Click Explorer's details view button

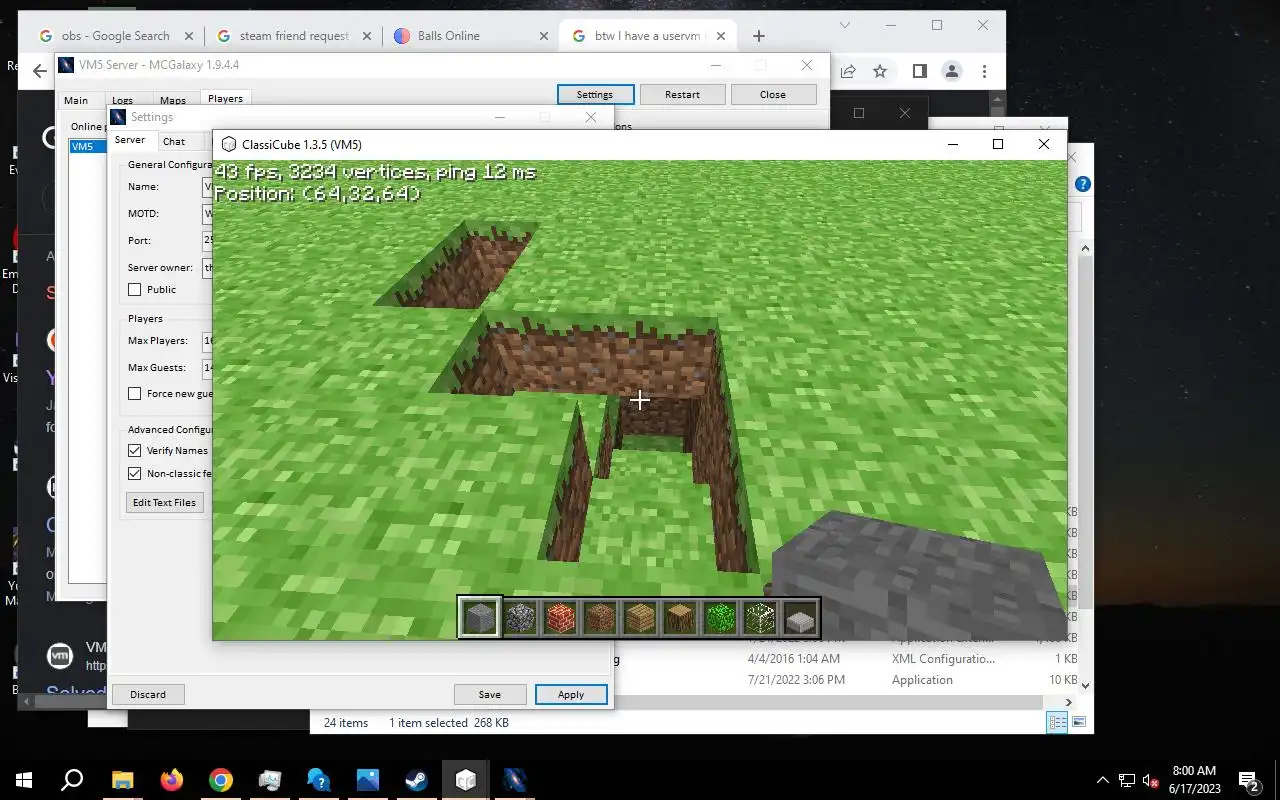[1057, 722]
